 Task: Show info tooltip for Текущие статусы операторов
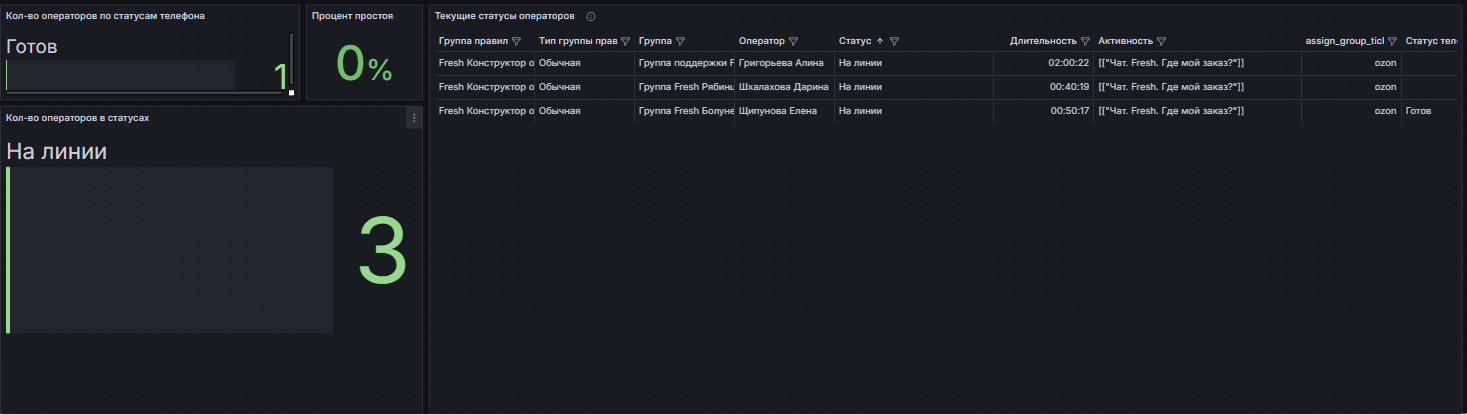(591, 17)
